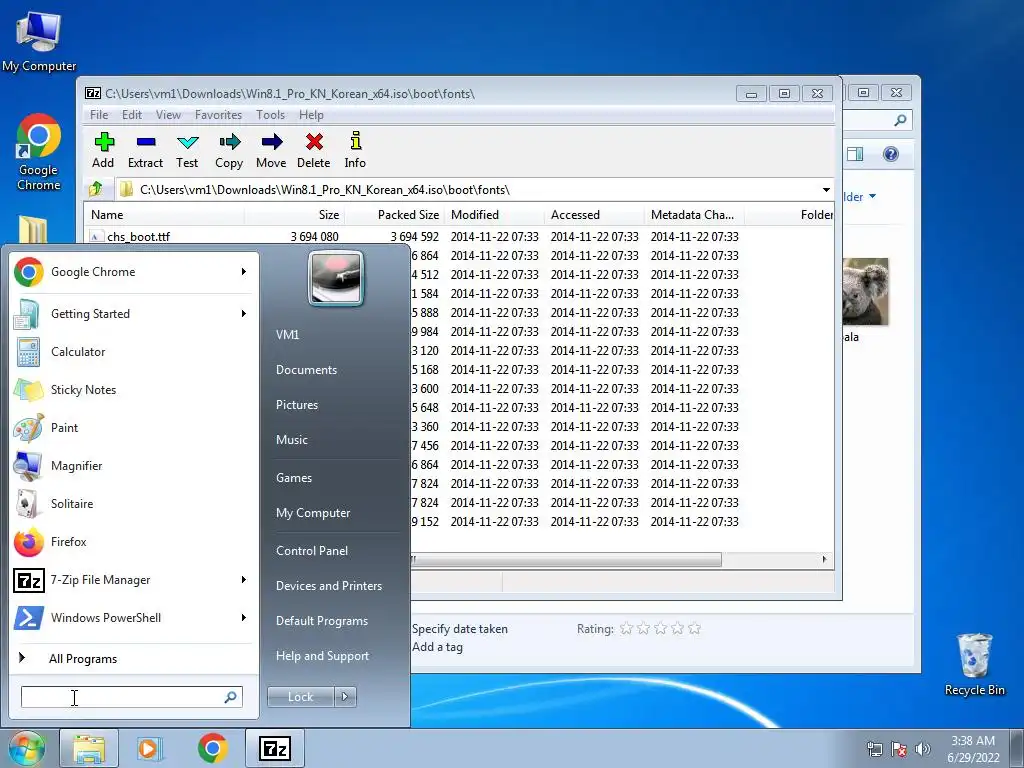The height and width of the screenshot is (768, 1024).
Task: Click the Add toolbar icon in 7-Zip
Action: click(x=103, y=151)
